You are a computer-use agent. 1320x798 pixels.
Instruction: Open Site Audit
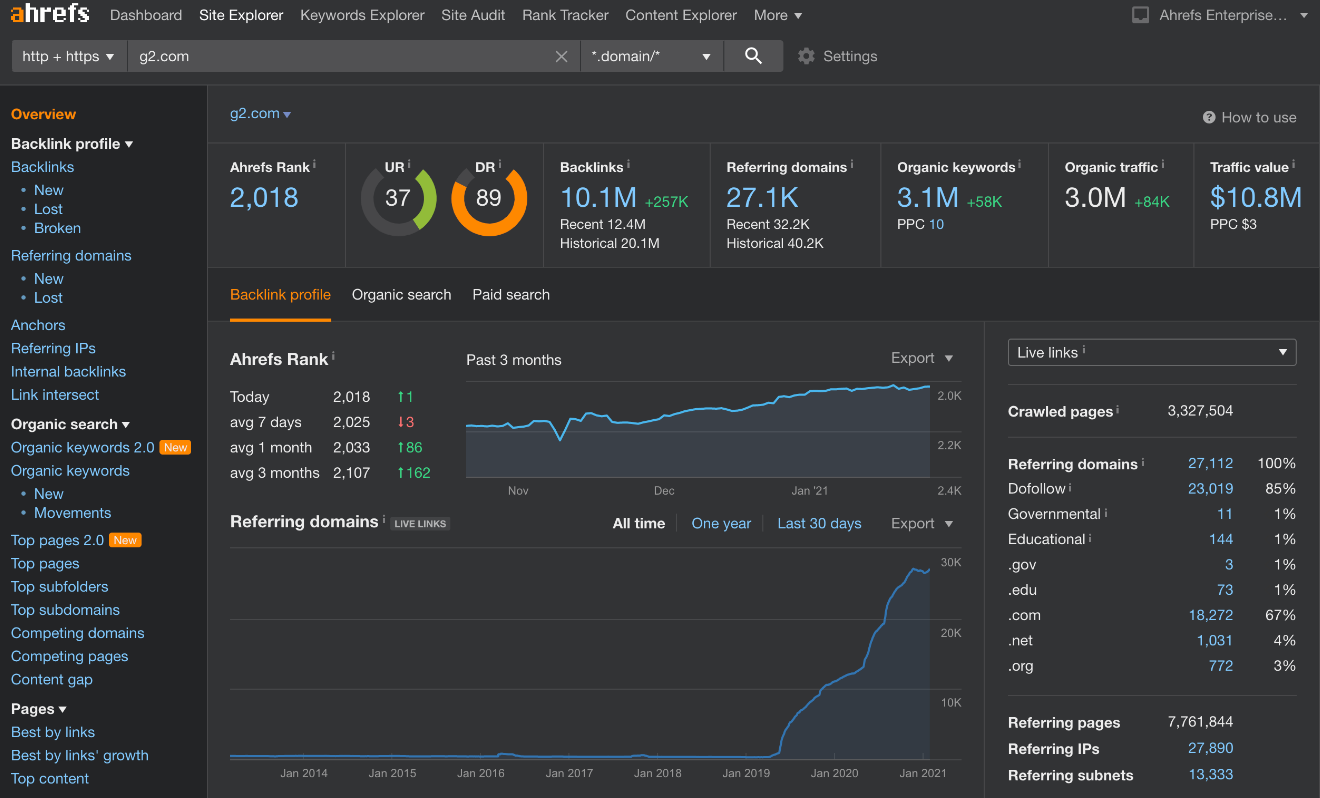coord(473,15)
